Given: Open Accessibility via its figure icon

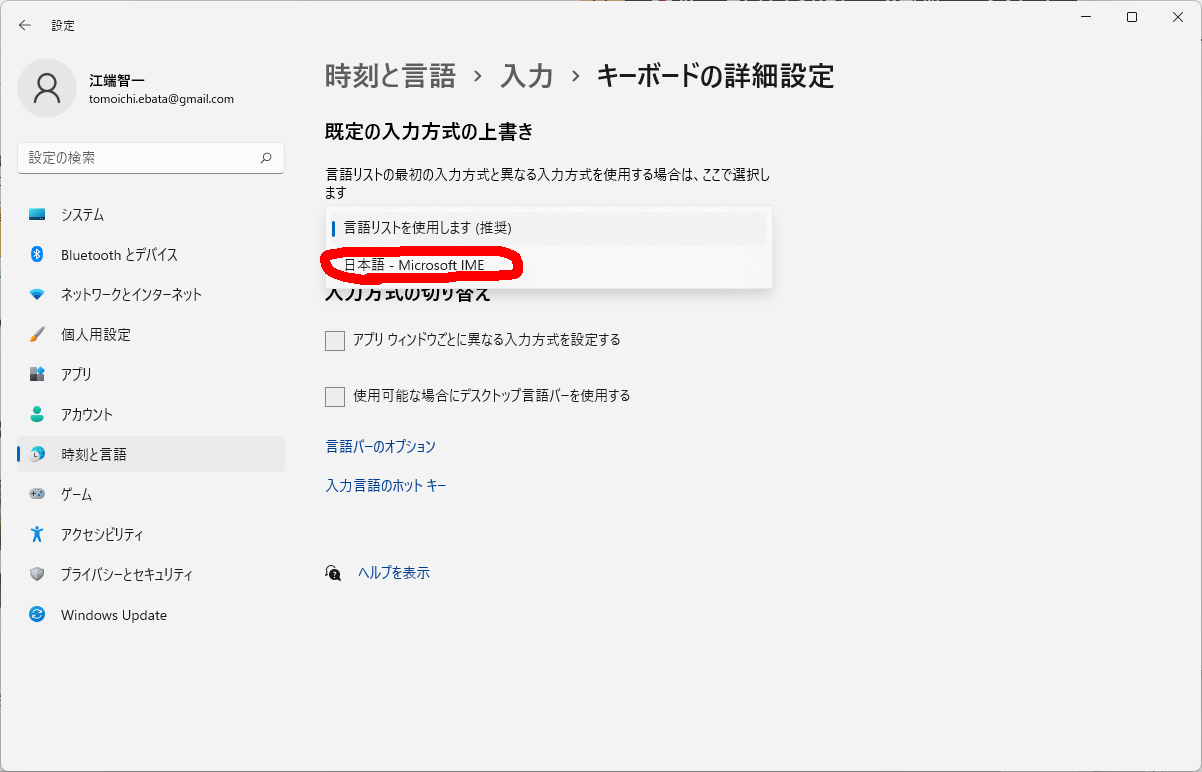Looking at the screenshot, I should pos(37,534).
